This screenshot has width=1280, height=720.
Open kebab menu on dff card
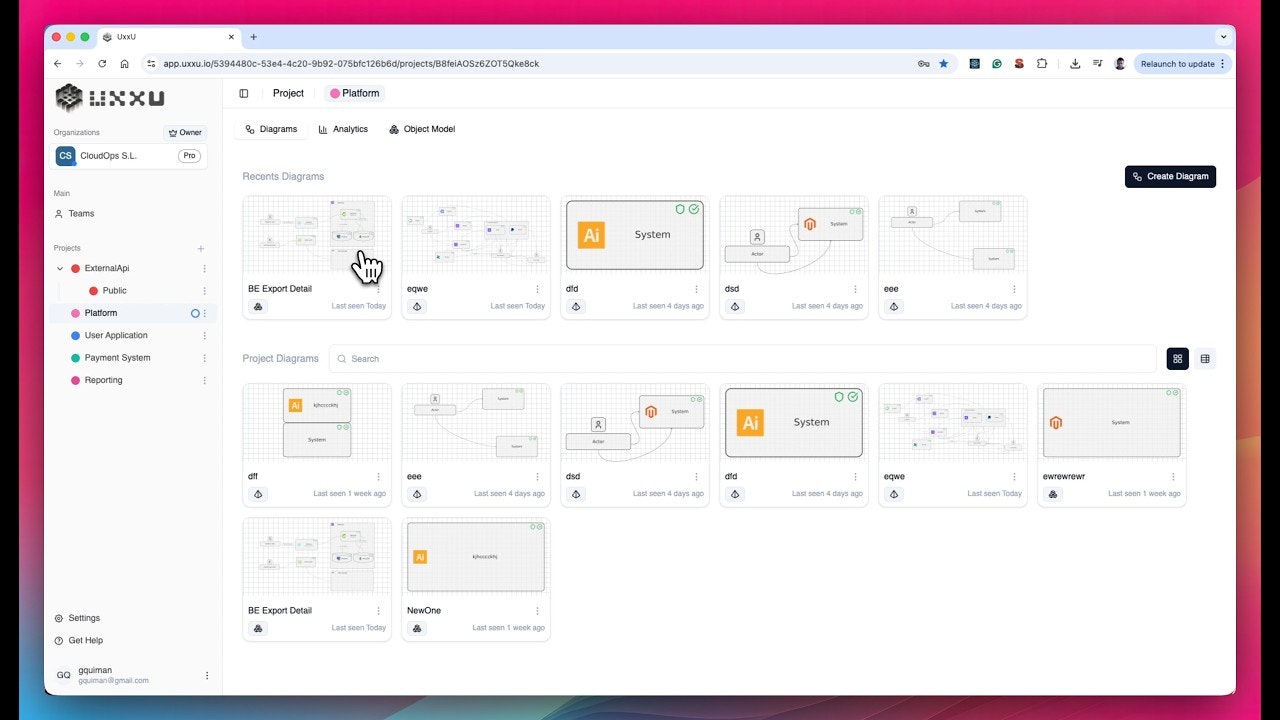coord(378,477)
